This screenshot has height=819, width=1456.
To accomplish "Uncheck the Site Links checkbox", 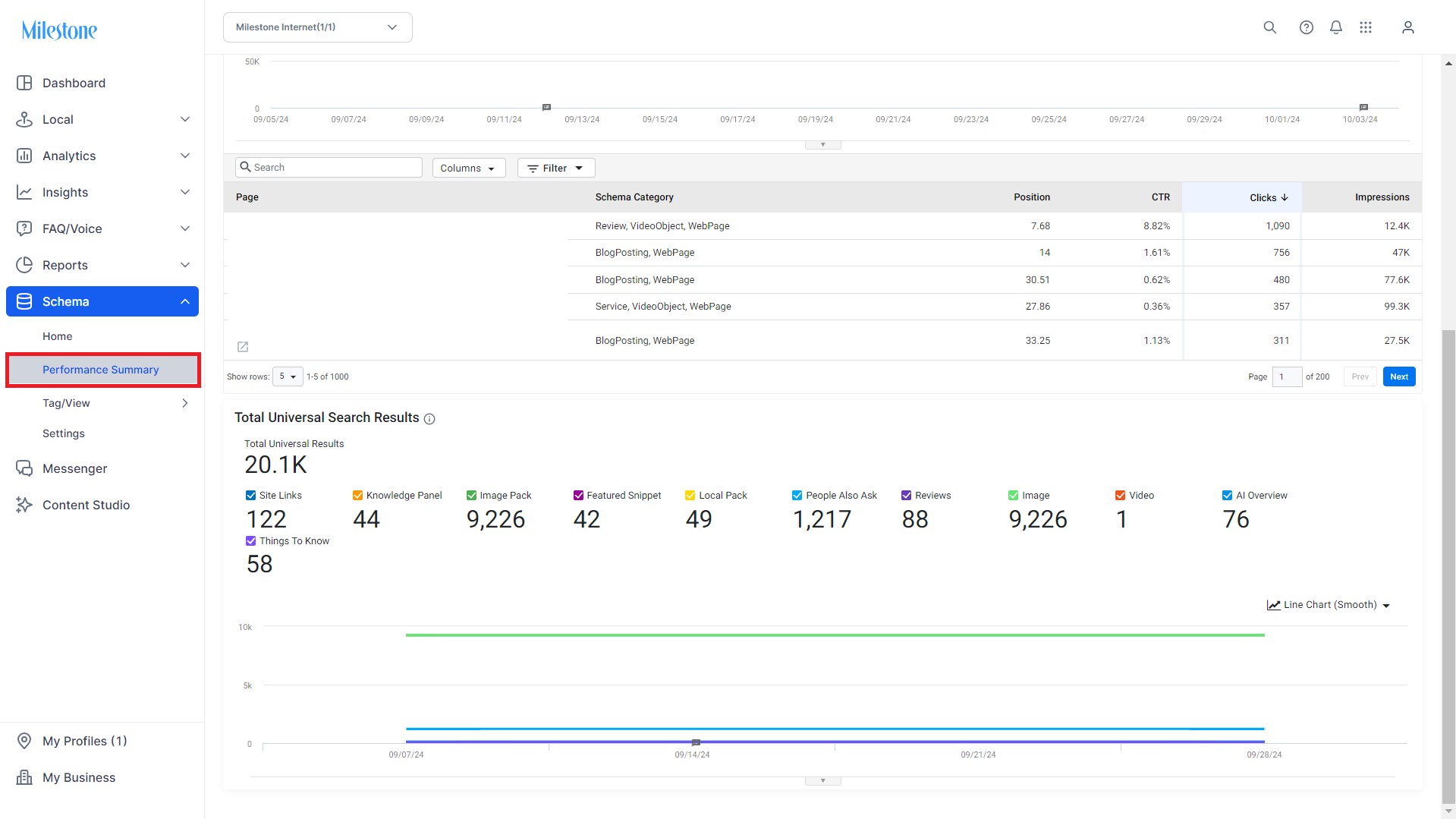I will click(x=250, y=496).
